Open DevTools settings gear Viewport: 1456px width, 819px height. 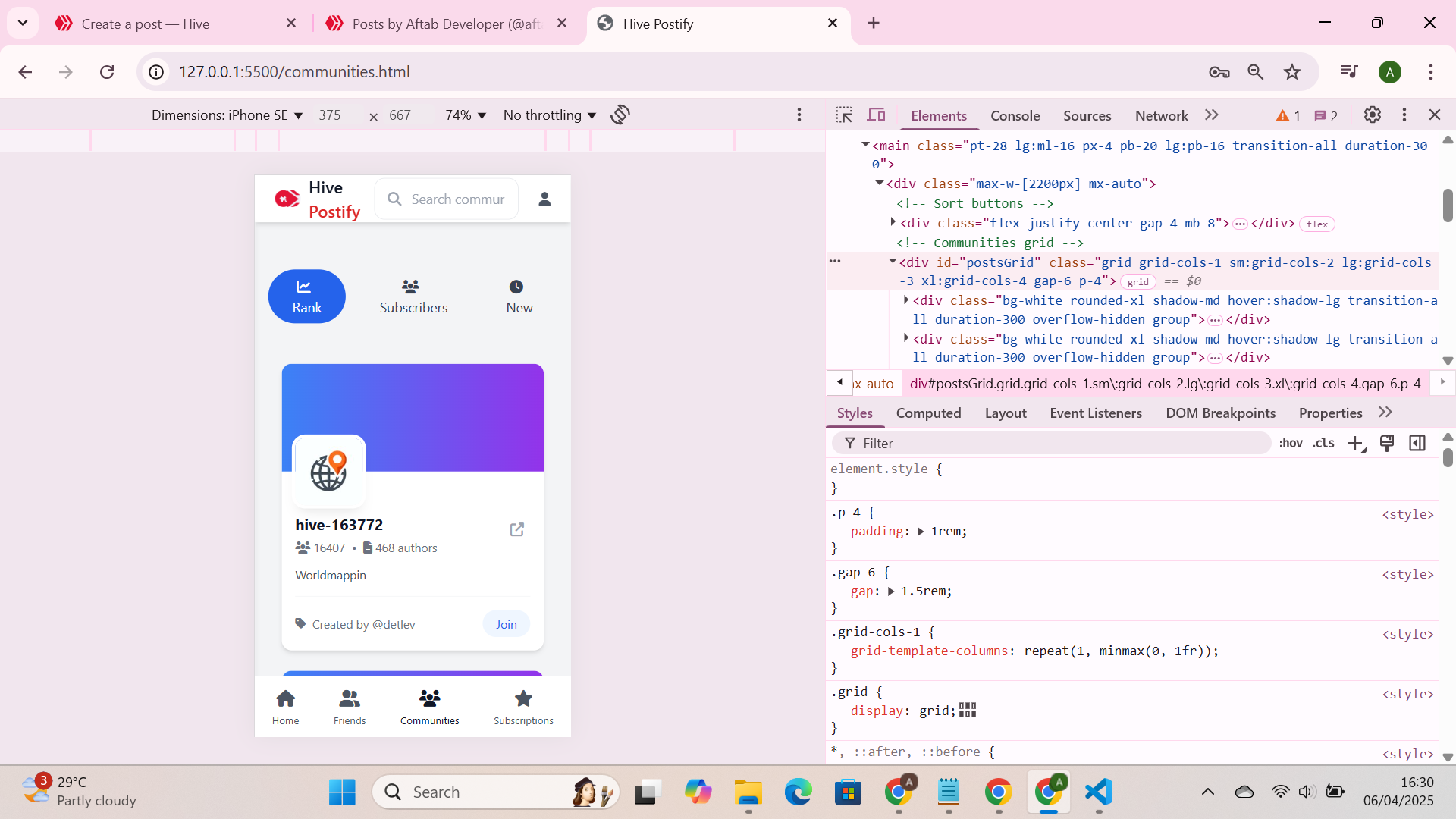click(x=1373, y=115)
